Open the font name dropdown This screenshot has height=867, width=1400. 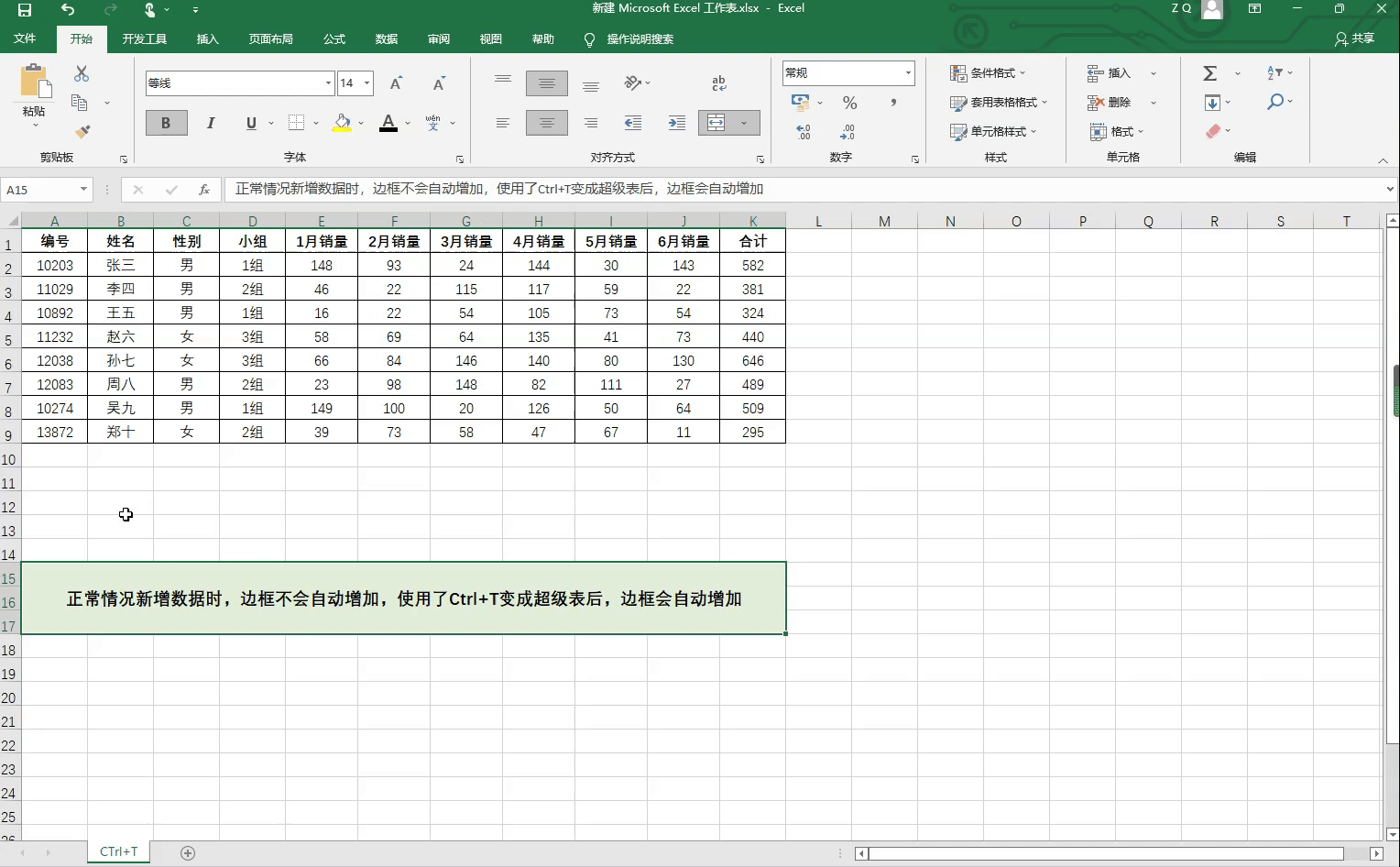tap(328, 83)
